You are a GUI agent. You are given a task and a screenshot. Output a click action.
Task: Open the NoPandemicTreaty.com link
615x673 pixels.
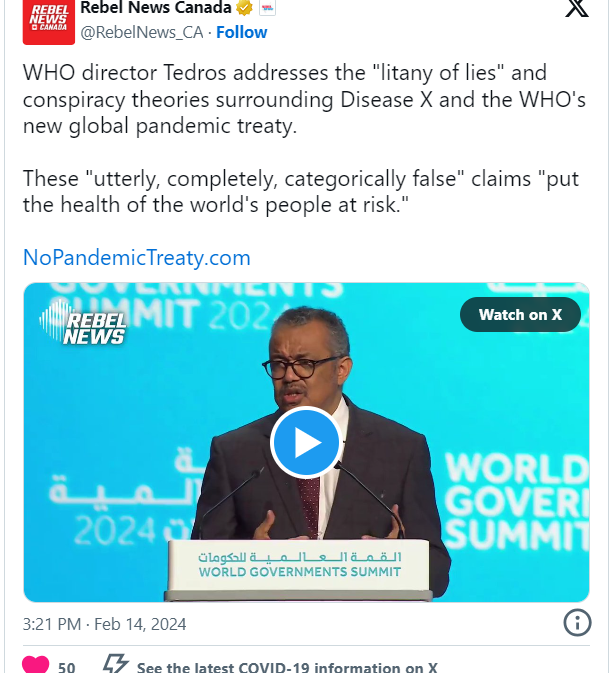click(x=136, y=258)
